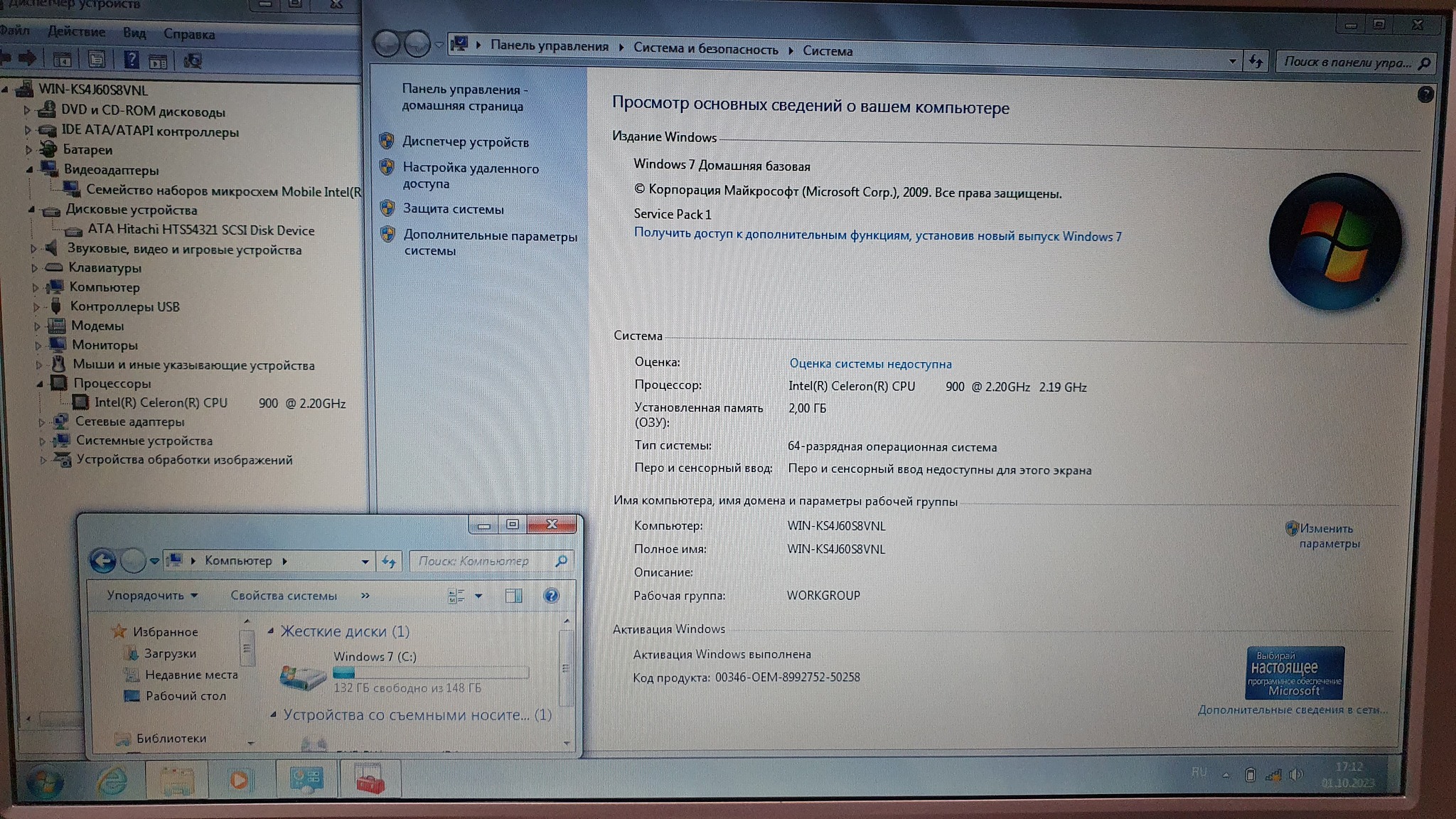
Task: Click the help question mark in System window
Action: pyautogui.click(x=1425, y=95)
